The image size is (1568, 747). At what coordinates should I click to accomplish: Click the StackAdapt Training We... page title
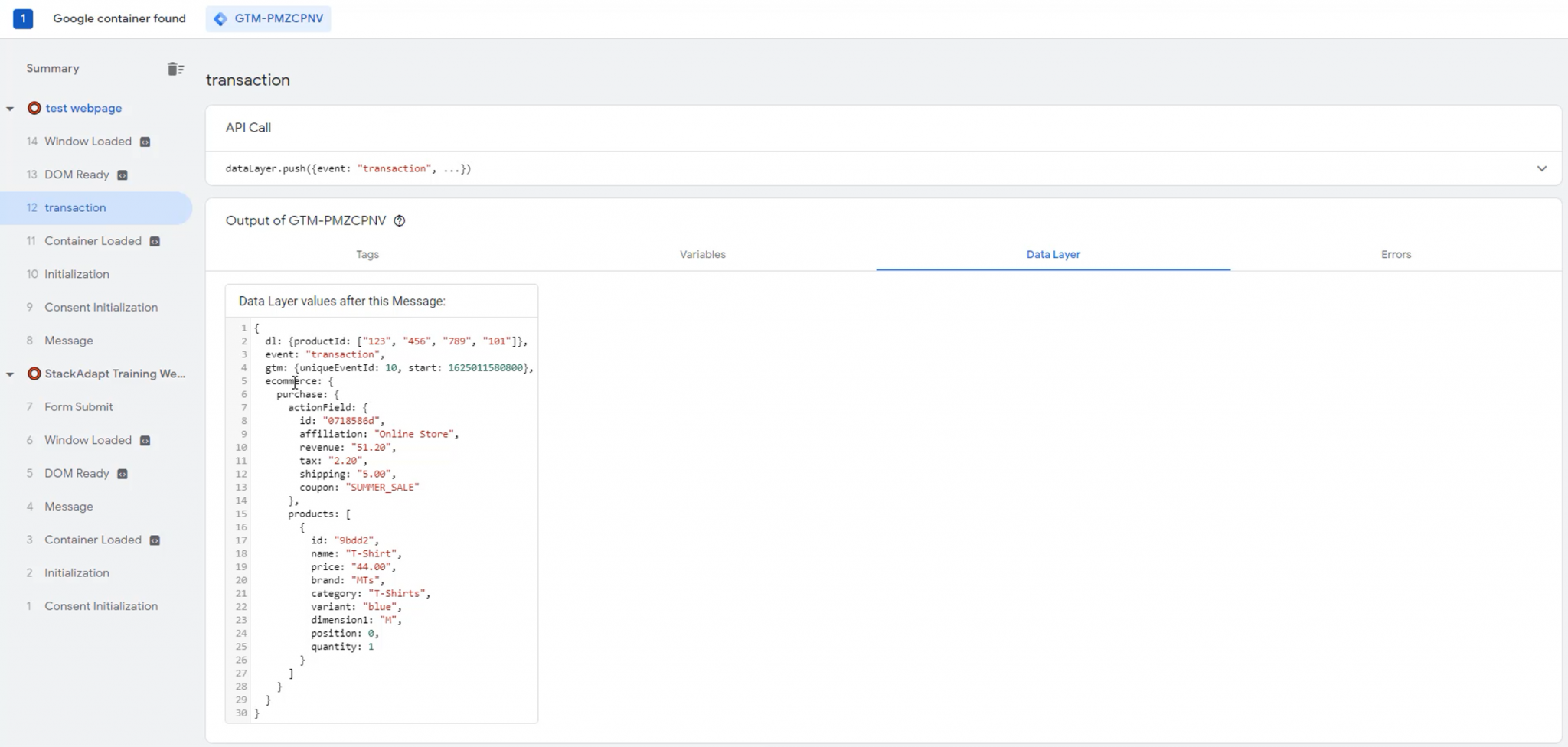pyautogui.click(x=115, y=373)
